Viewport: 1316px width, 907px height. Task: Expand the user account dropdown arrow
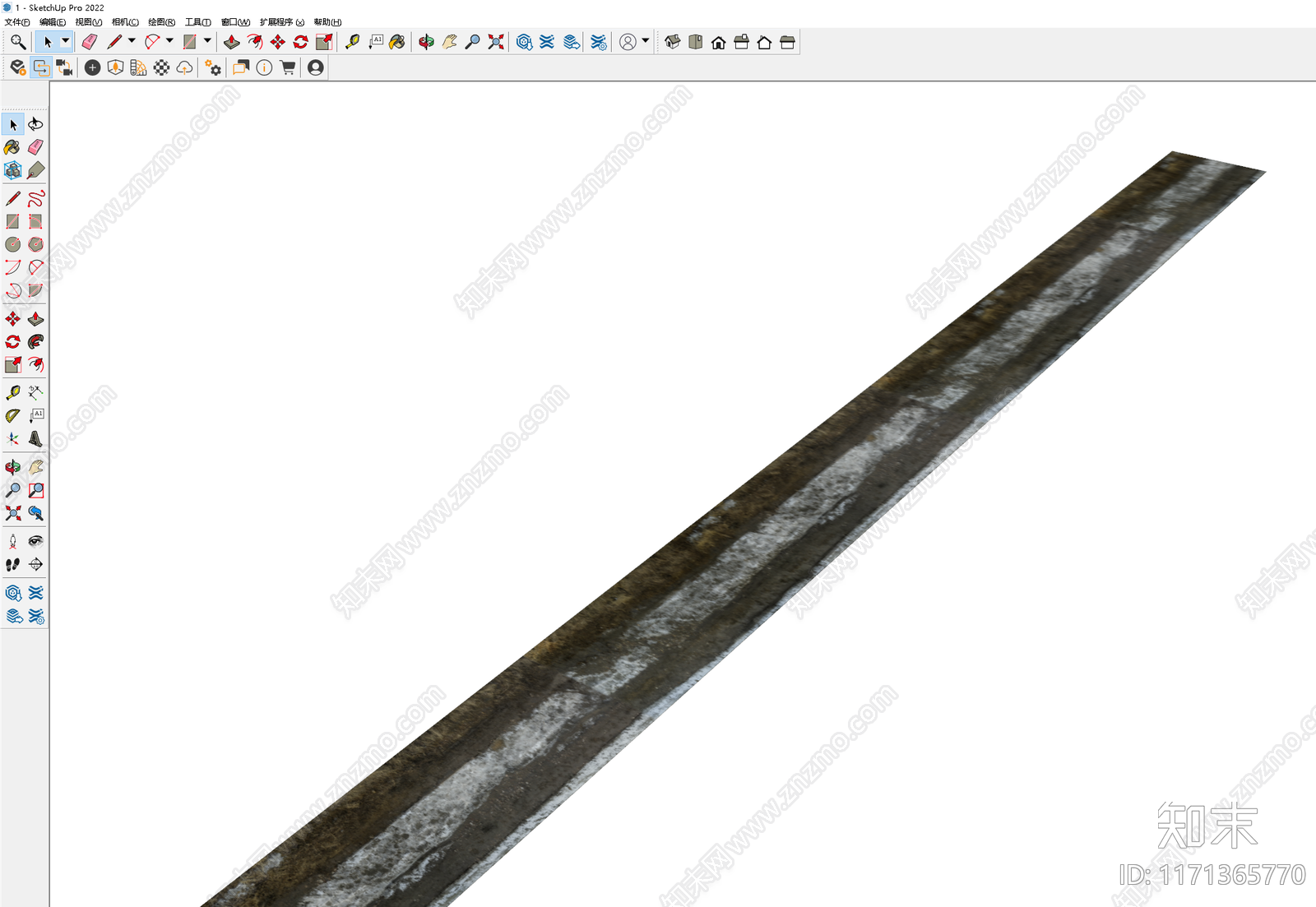(646, 41)
